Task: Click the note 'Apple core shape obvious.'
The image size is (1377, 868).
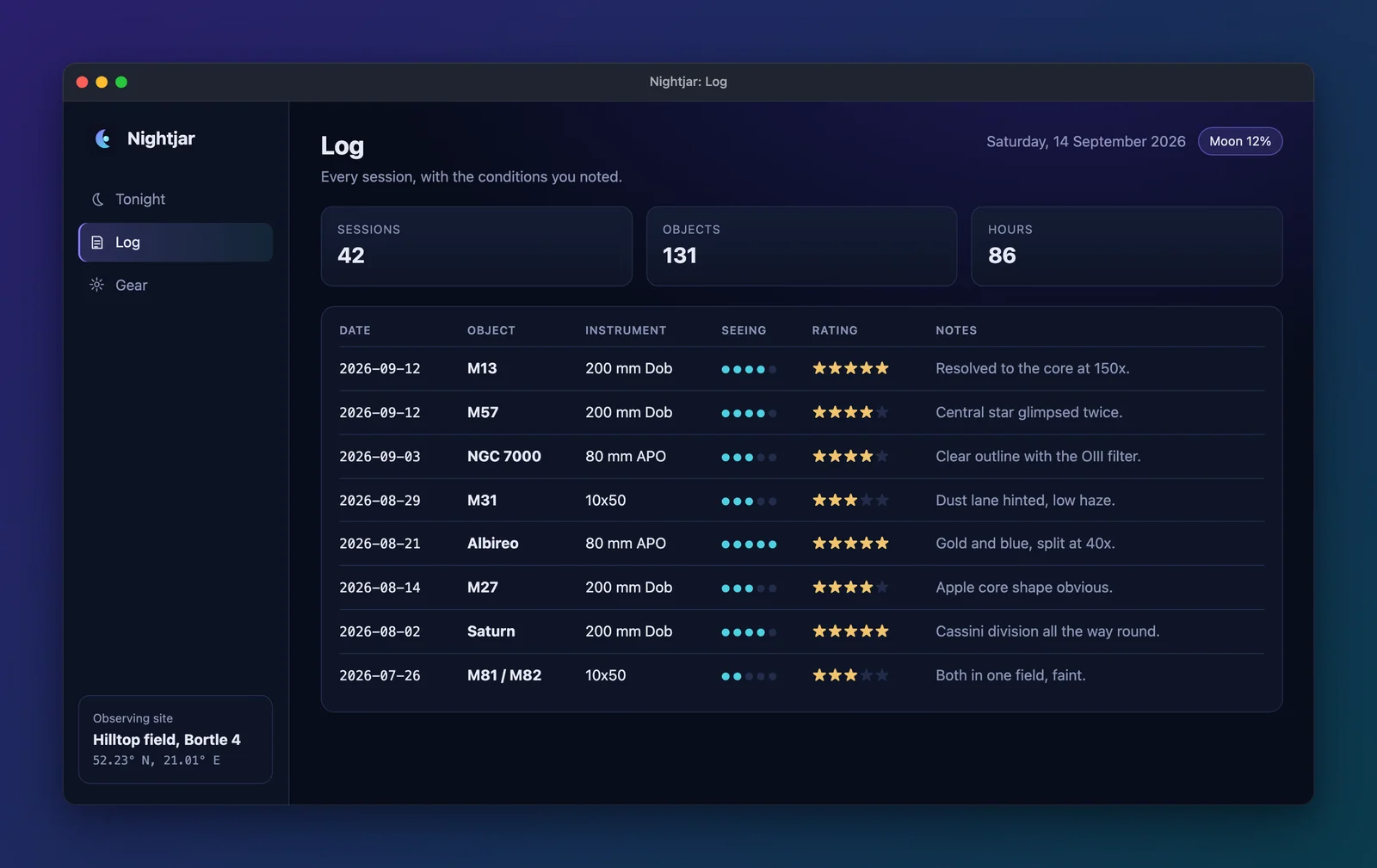Action: (x=1024, y=587)
